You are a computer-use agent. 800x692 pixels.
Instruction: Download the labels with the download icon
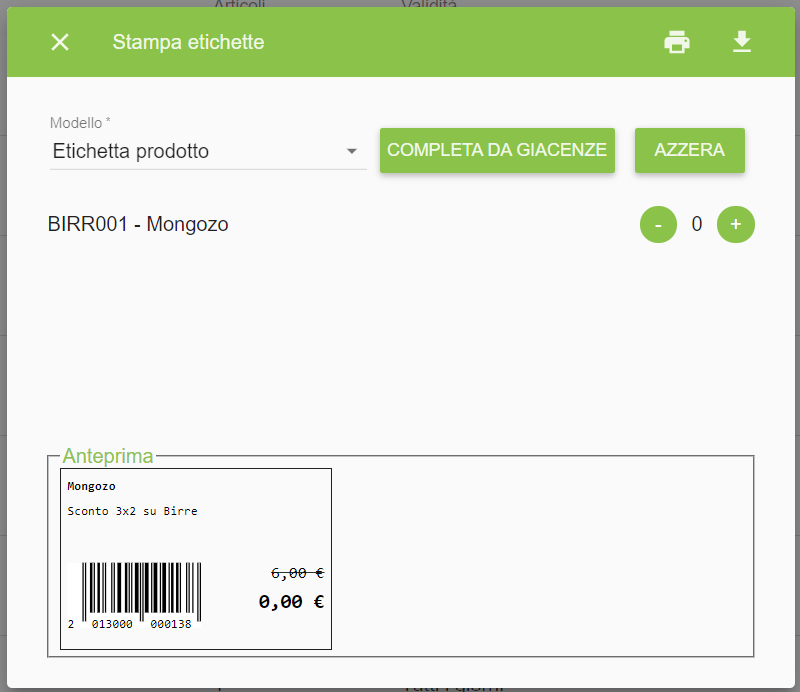[x=741, y=42]
